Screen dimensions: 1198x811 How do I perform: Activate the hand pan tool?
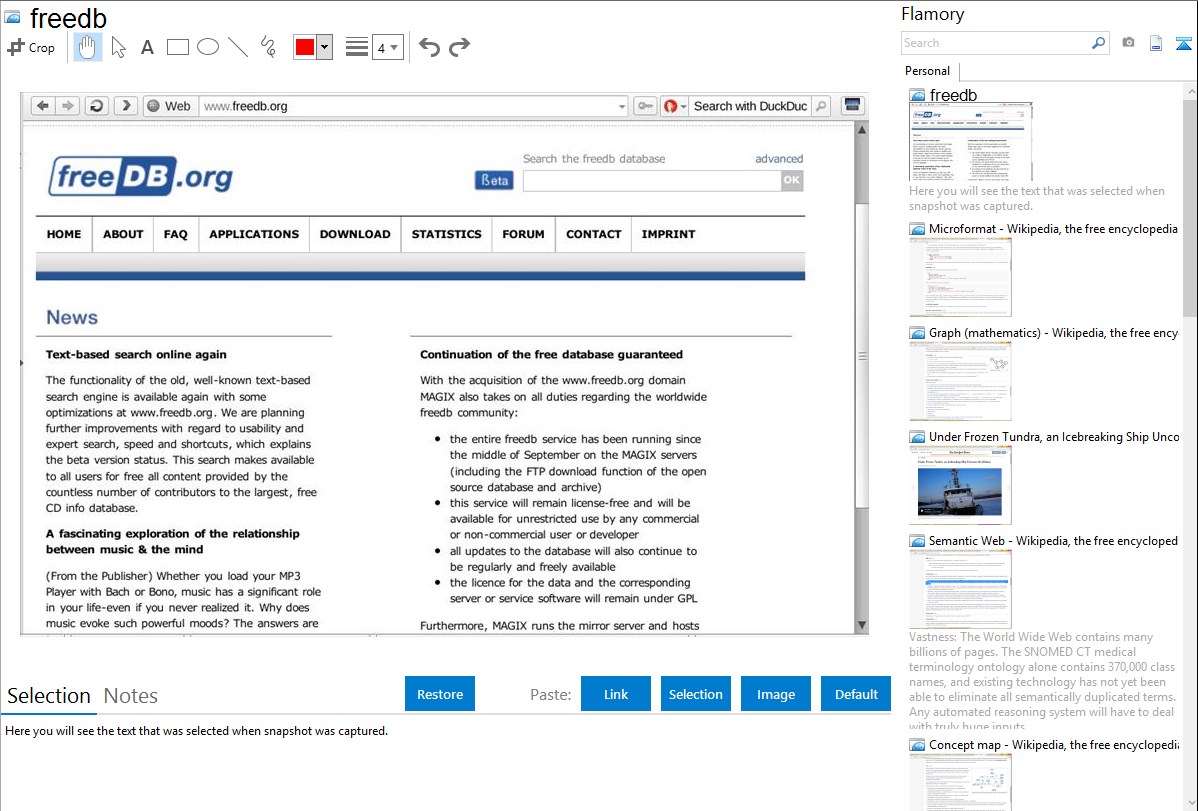click(x=87, y=47)
